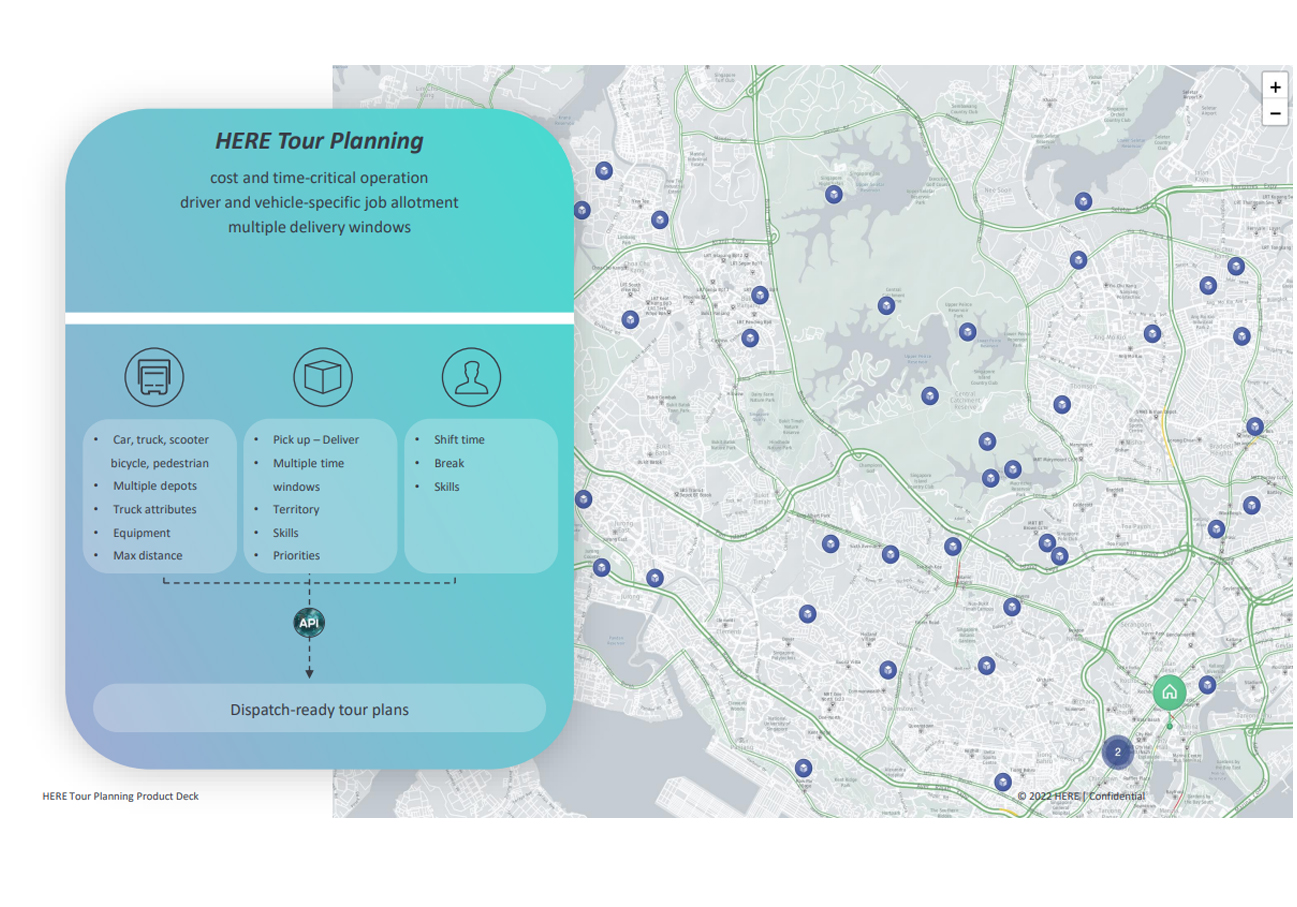Open the cluster marker labeled 2
The width and height of the screenshot is (1297, 907).
1118,751
